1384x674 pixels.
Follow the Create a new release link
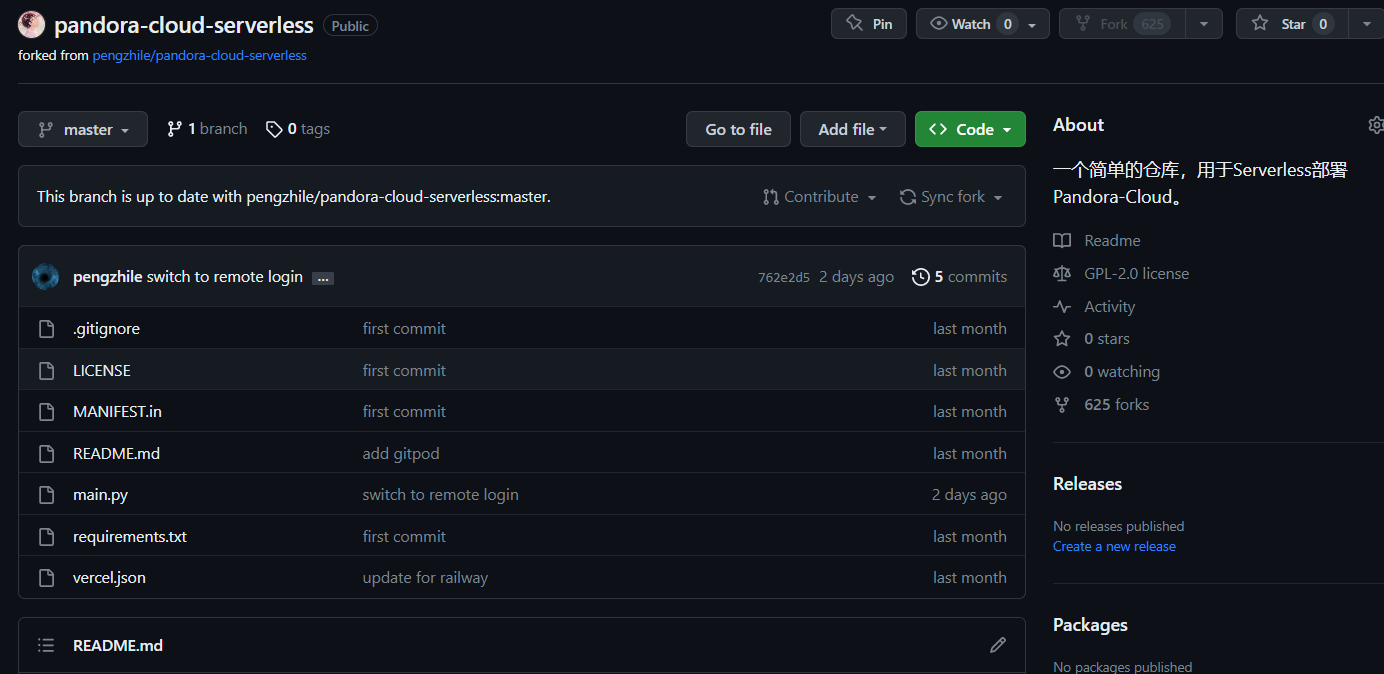pyautogui.click(x=1113, y=546)
